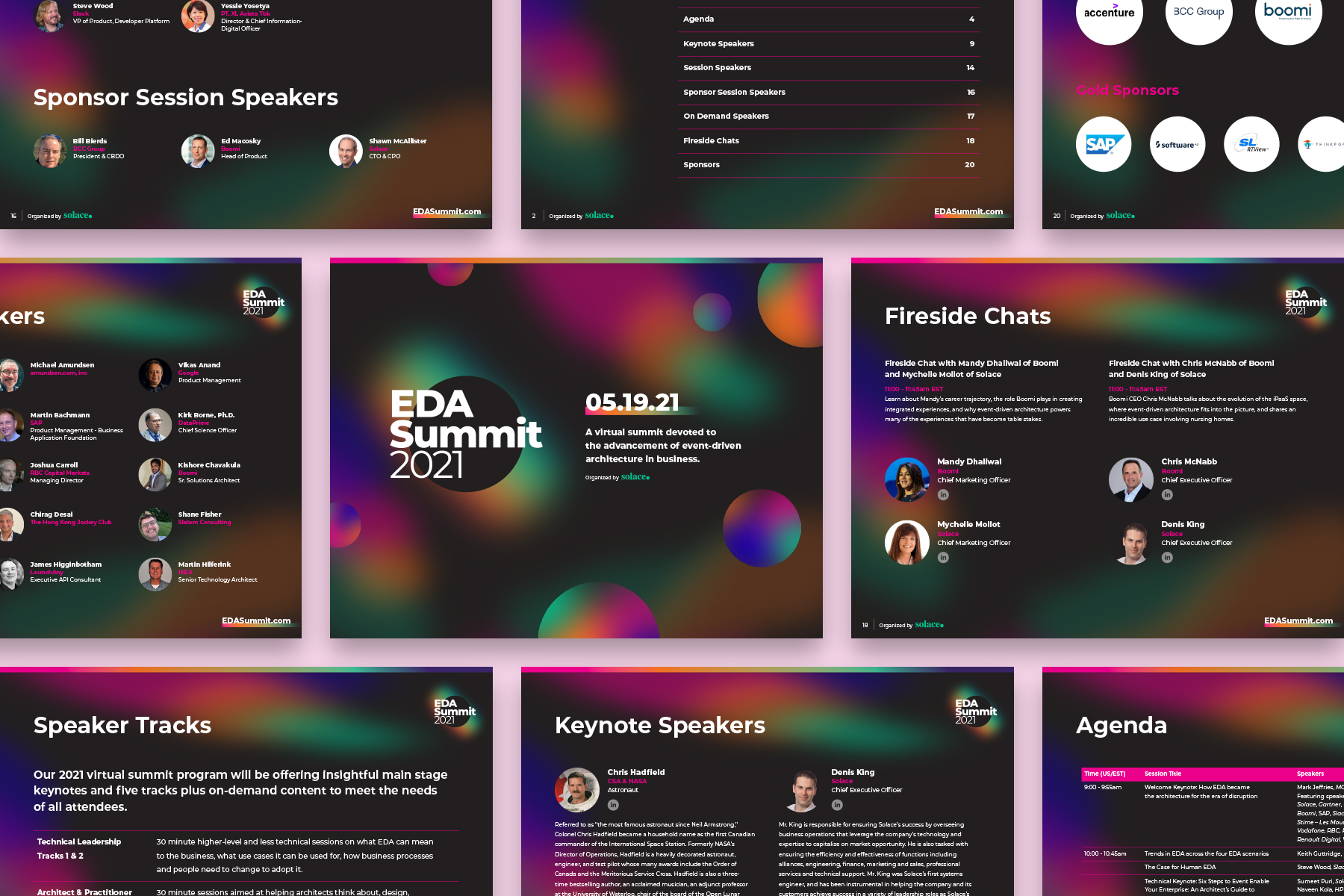Click Denis King's LinkedIn icon on Keynote Speakers slide
Viewport: 1344px width, 896px height.
pos(837,805)
